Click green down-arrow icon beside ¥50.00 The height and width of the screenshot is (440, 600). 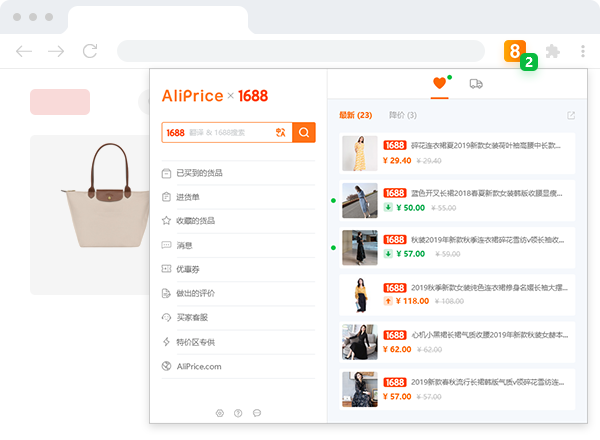pos(388,207)
